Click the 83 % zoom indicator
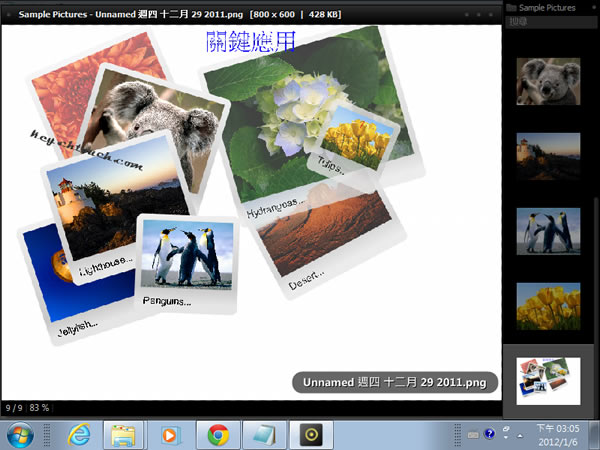Image resolution: width=600 pixels, height=450 pixels. (40, 408)
